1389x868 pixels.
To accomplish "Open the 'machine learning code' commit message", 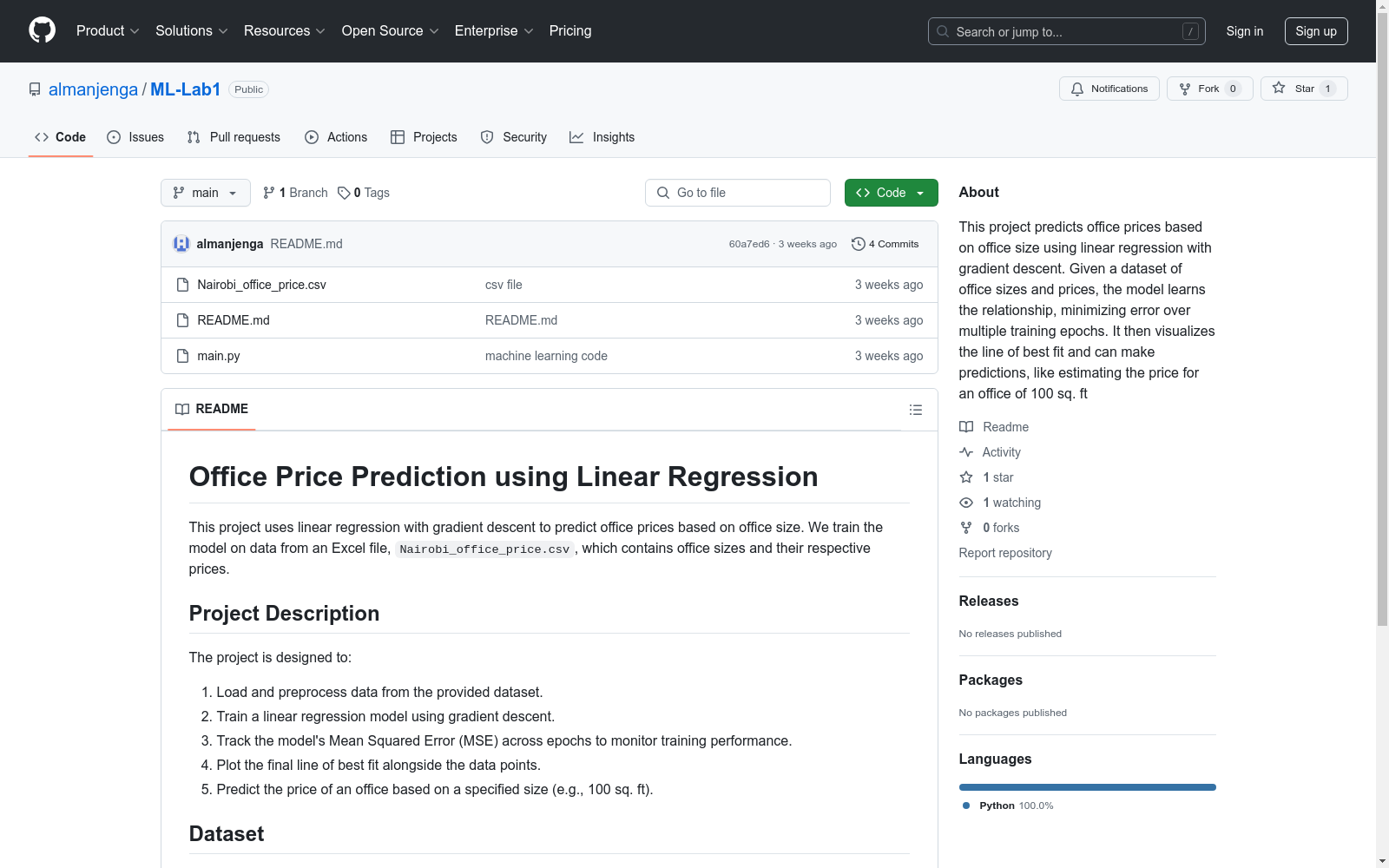I will tap(546, 356).
